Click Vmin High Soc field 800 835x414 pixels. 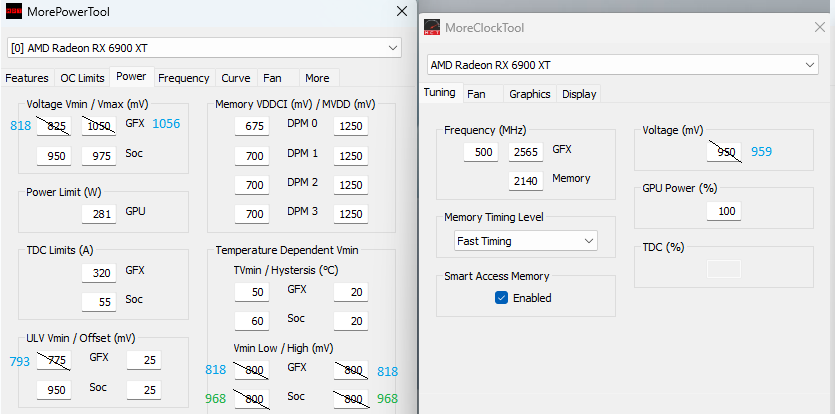click(x=351, y=399)
